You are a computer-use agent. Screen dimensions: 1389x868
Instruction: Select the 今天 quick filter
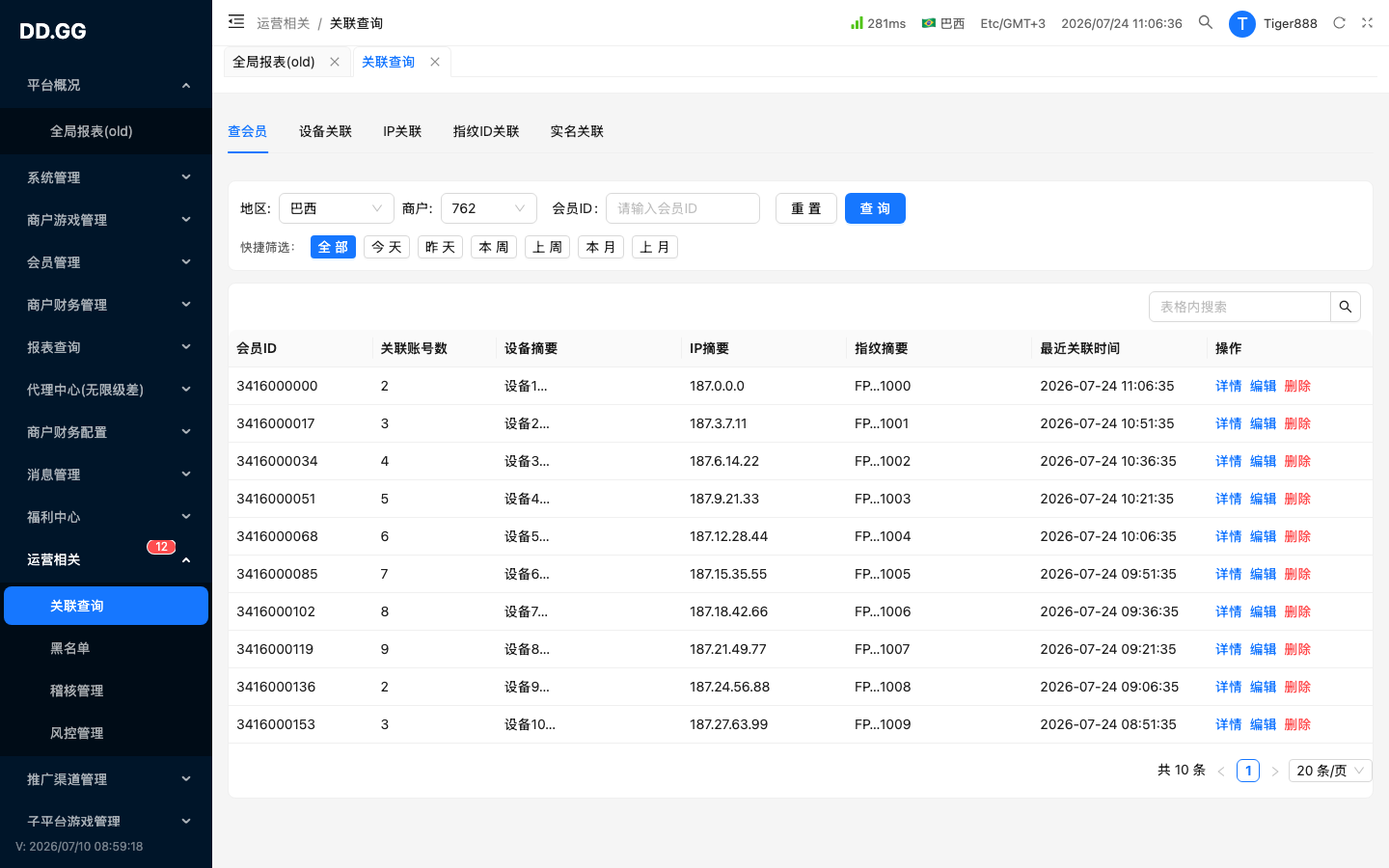tap(387, 247)
